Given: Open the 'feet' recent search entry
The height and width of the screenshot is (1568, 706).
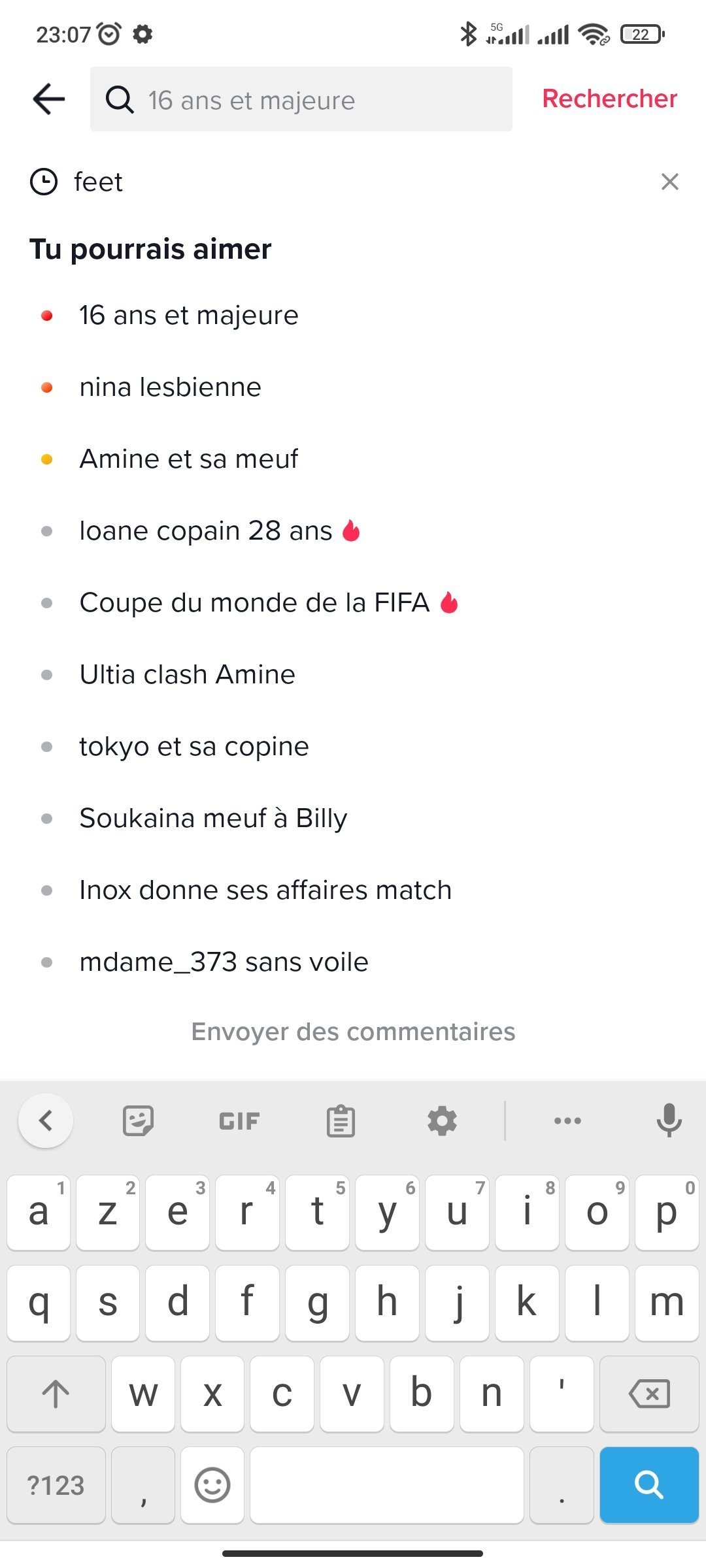Looking at the screenshot, I should coord(98,182).
